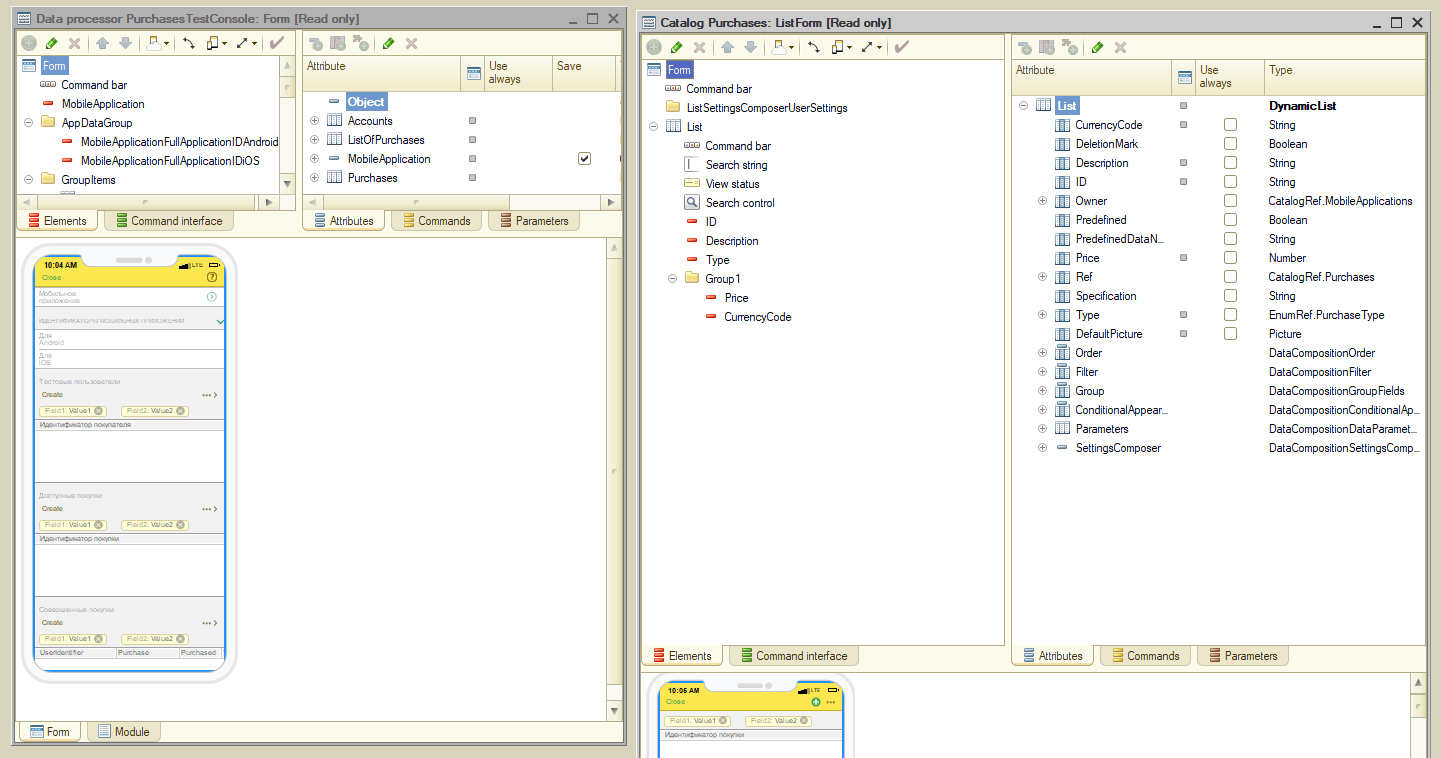The height and width of the screenshot is (758, 1441).
Task: Click the delete attribute X in PurchasesTestConsole attributes toolbar
Action: coord(411,44)
